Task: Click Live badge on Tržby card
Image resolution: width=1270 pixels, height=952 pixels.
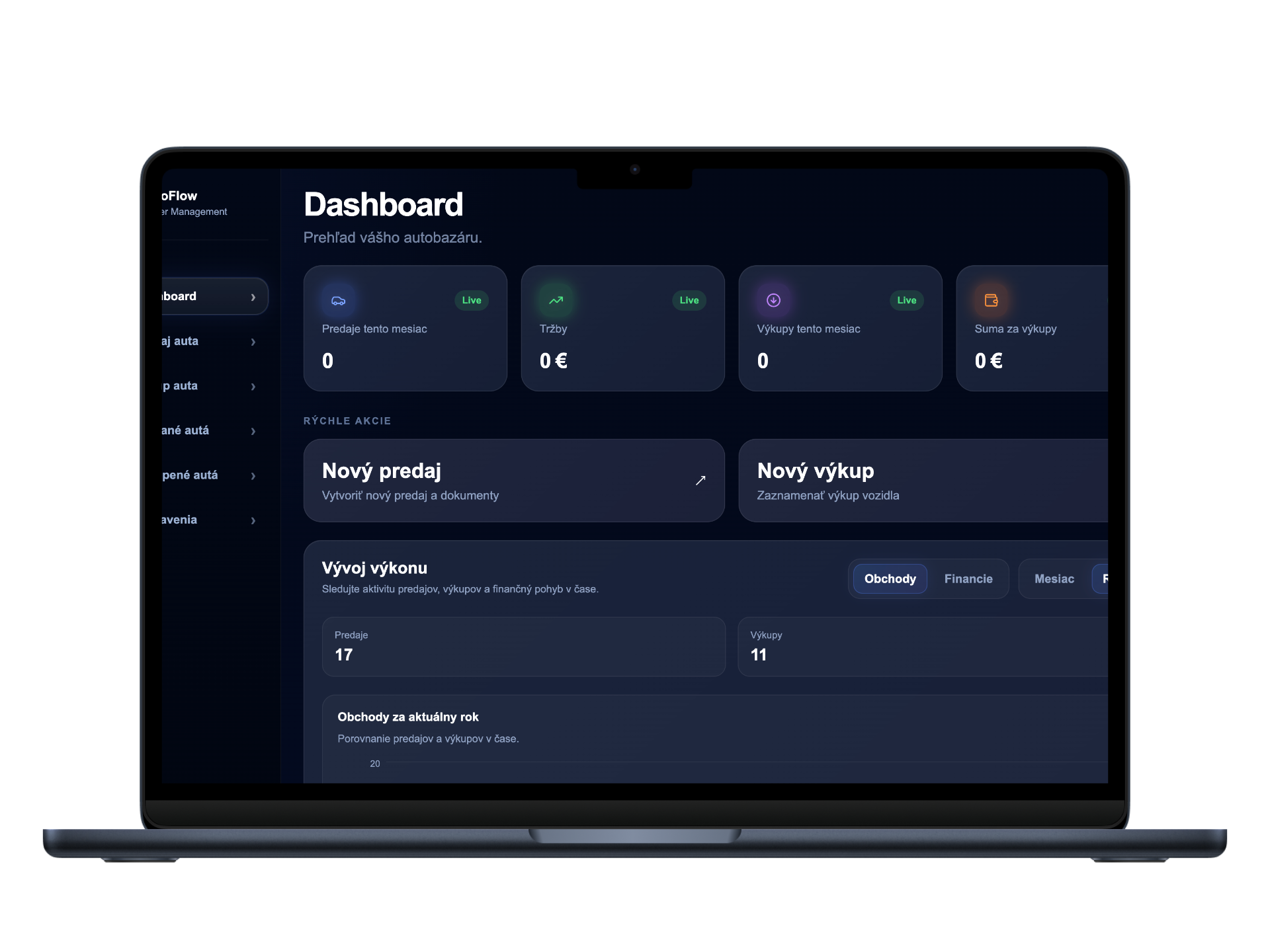Action: [689, 300]
